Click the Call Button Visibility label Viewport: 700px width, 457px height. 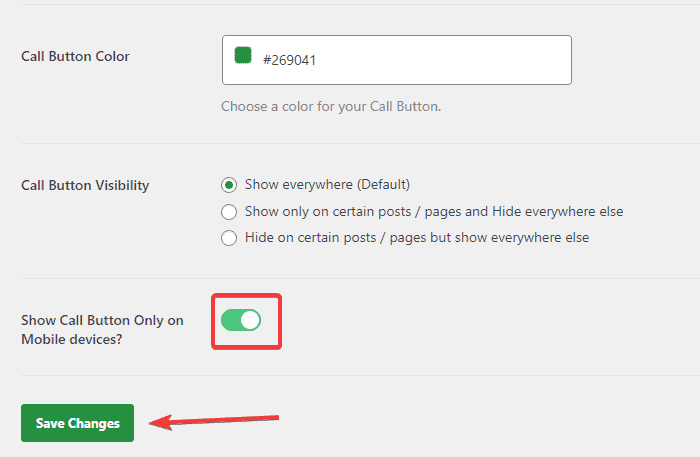click(x=85, y=185)
